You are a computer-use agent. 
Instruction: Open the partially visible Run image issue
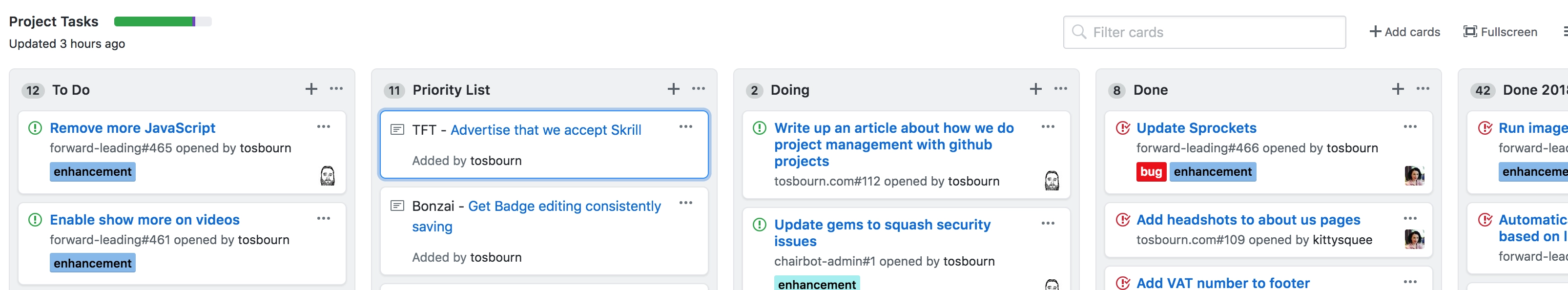pyautogui.click(x=1533, y=128)
